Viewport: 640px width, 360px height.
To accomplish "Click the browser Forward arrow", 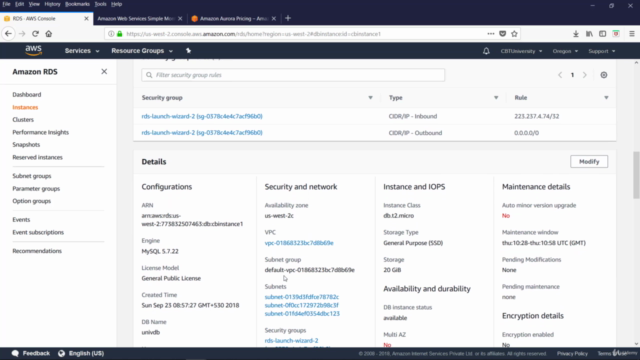I will [x=22, y=34].
